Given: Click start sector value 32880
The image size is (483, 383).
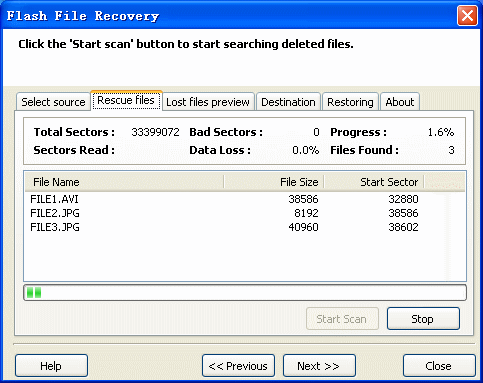Looking at the screenshot, I should coord(403,199).
